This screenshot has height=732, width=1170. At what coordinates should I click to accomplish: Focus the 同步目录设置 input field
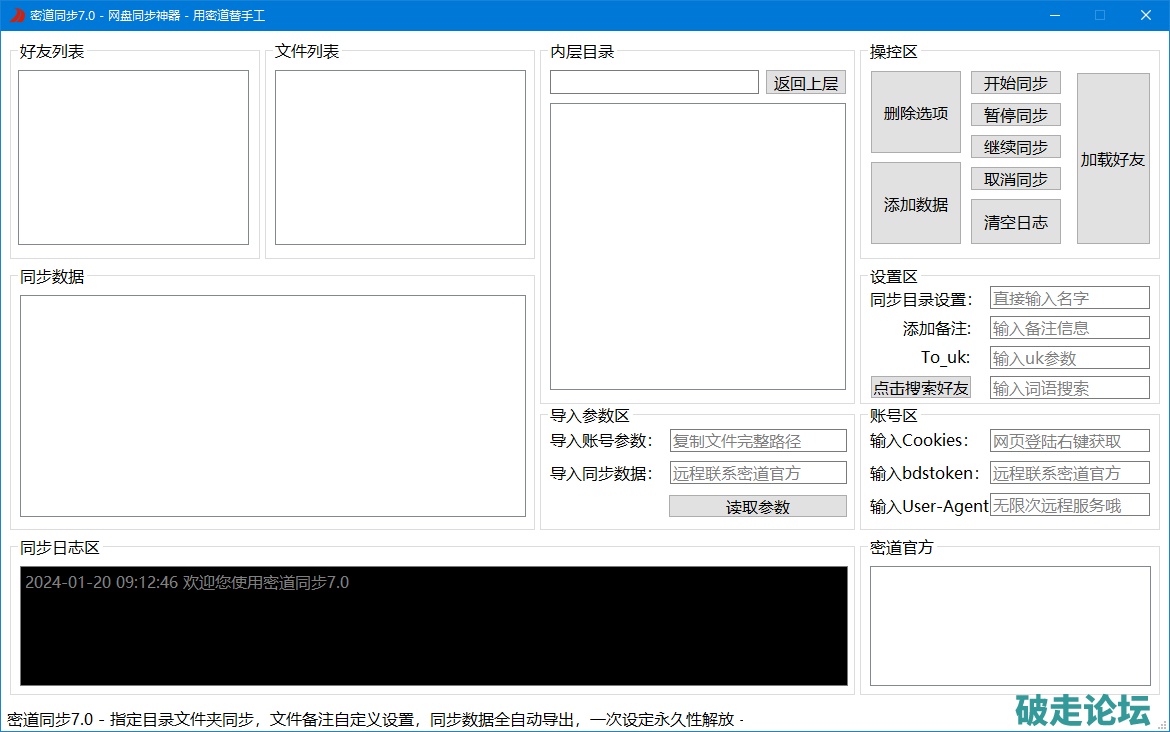(1069, 298)
